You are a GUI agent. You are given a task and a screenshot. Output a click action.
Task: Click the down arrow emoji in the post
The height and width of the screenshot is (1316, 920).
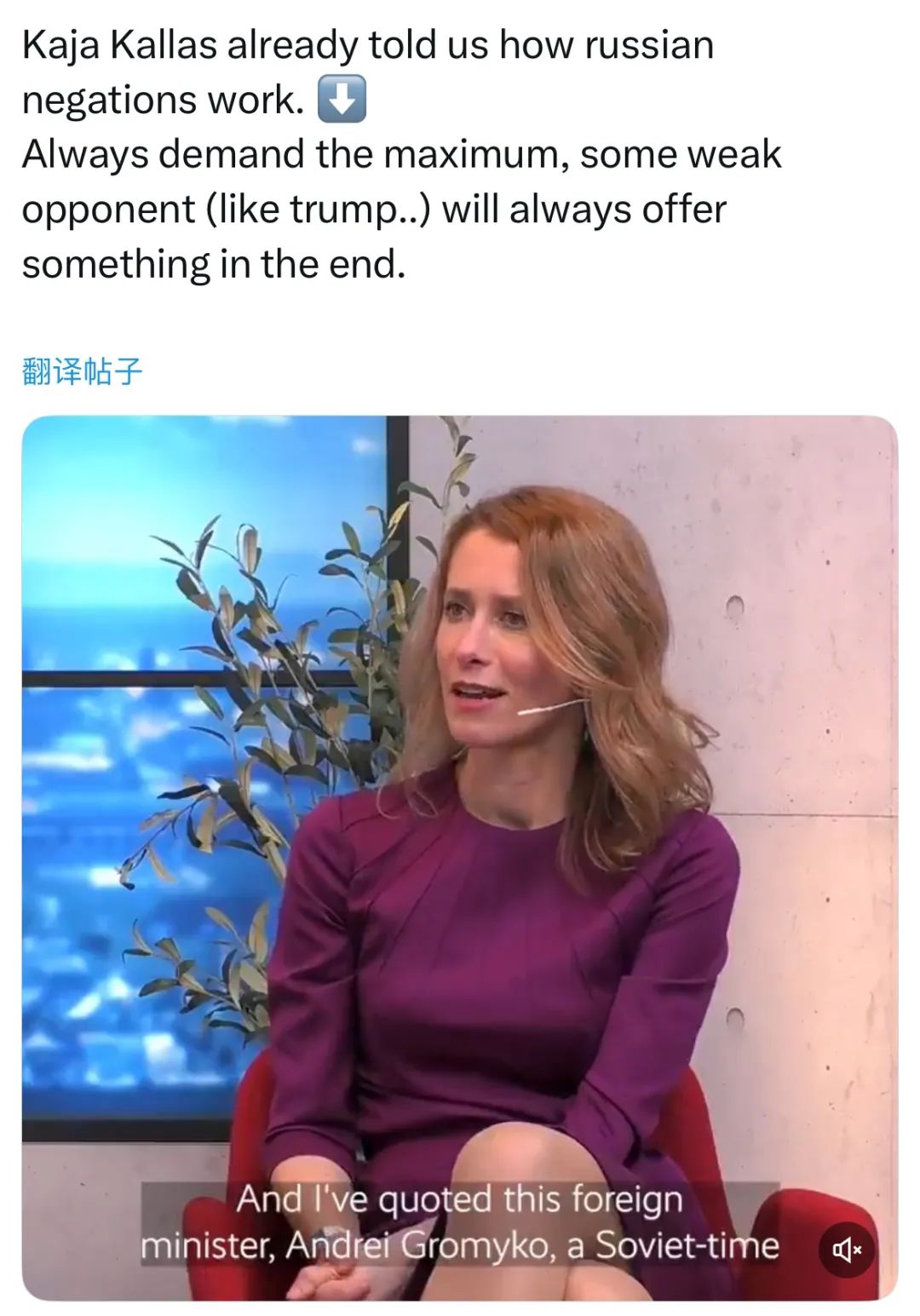342,100
